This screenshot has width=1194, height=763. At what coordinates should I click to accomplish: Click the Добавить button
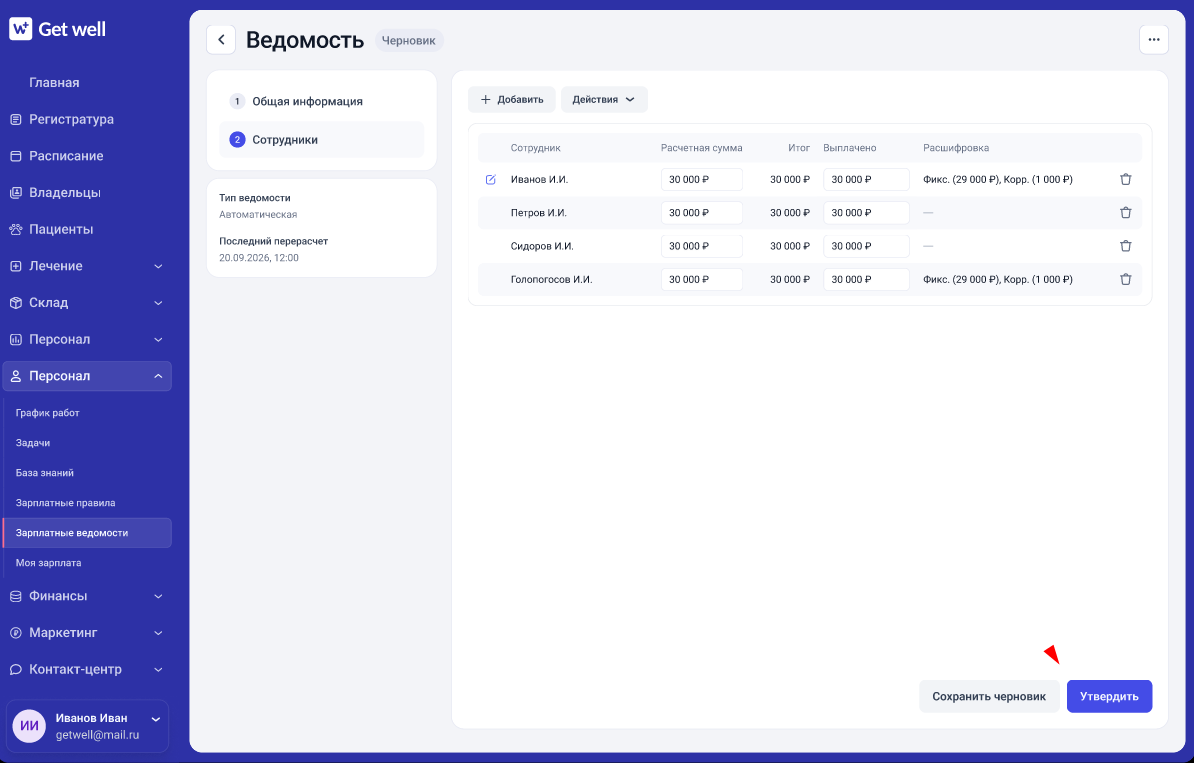coord(512,100)
